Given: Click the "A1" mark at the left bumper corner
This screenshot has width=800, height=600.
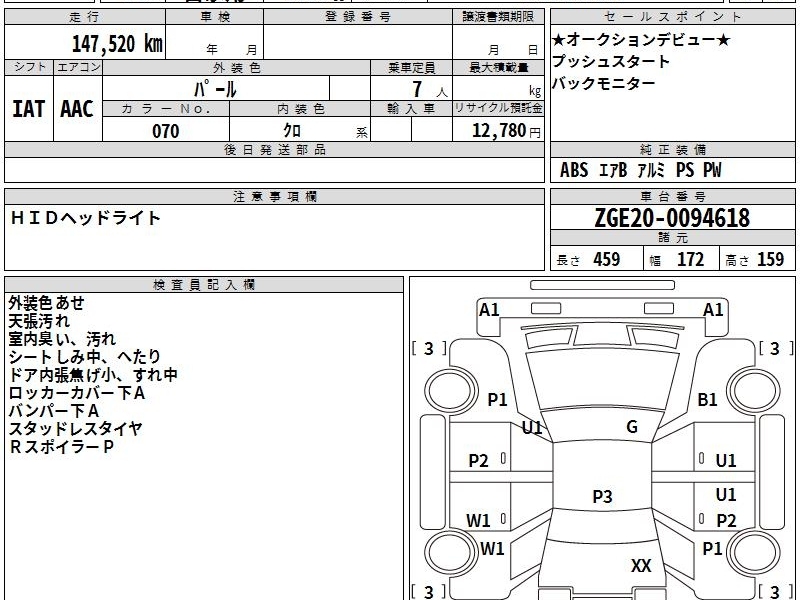Looking at the screenshot, I should tap(489, 310).
